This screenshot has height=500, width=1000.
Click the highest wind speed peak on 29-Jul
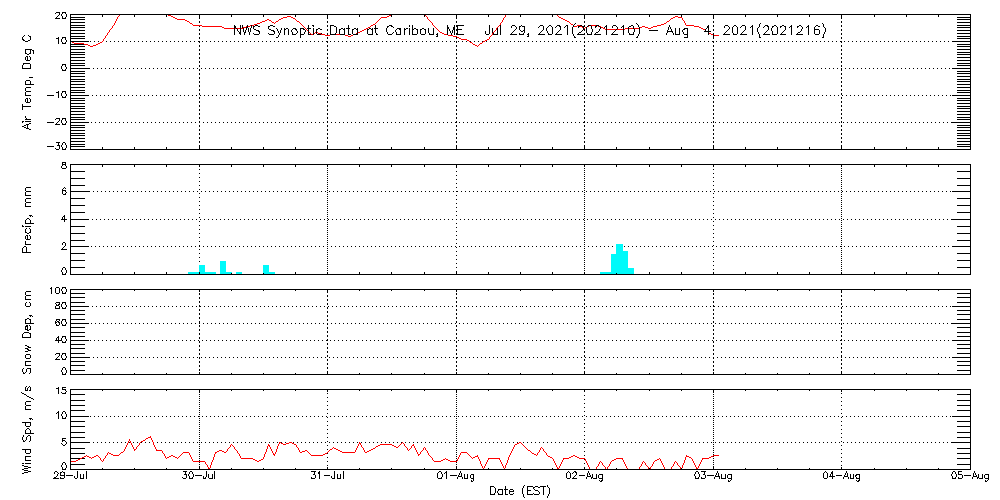pyautogui.click(x=150, y=437)
